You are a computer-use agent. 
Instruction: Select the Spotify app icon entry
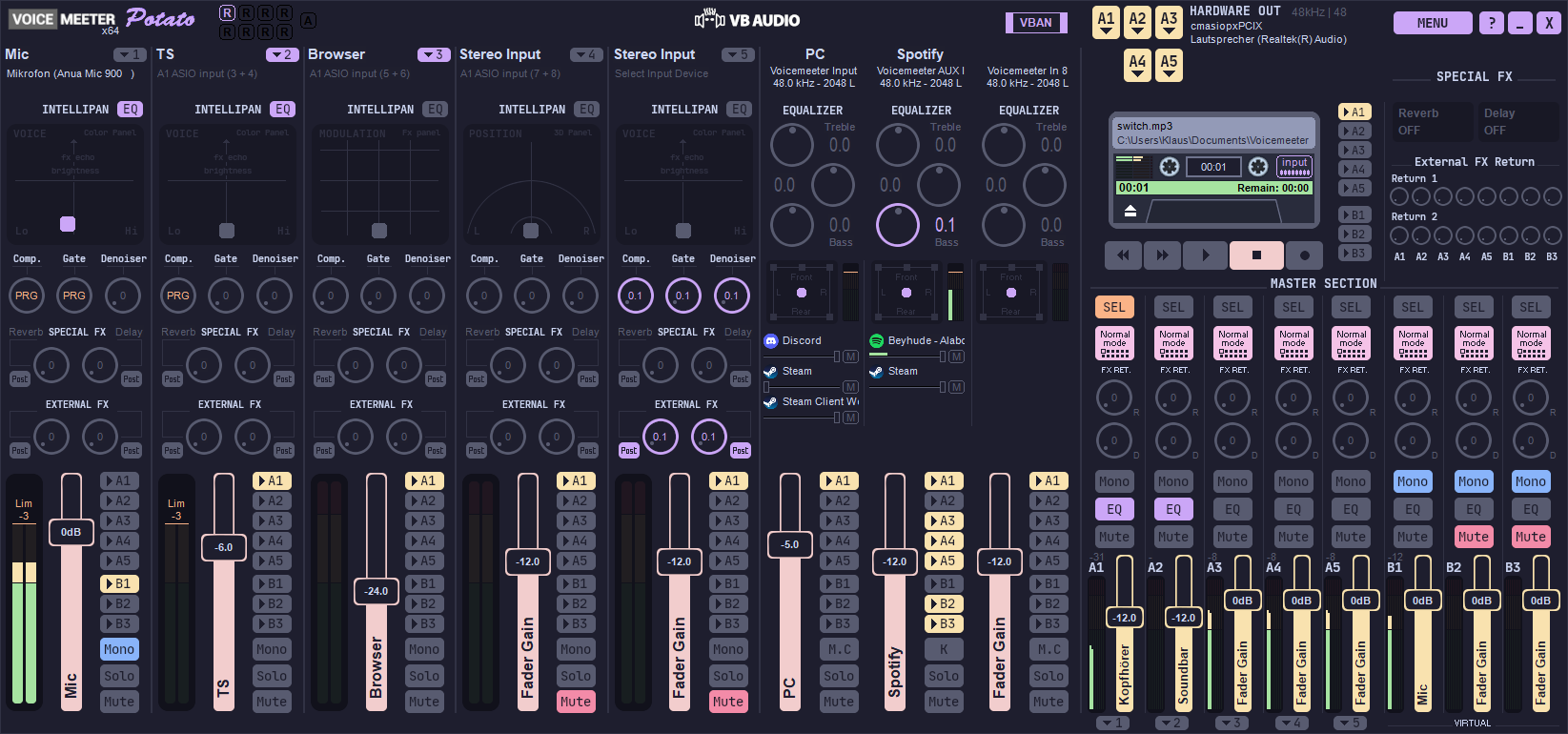pyautogui.click(x=876, y=340)
